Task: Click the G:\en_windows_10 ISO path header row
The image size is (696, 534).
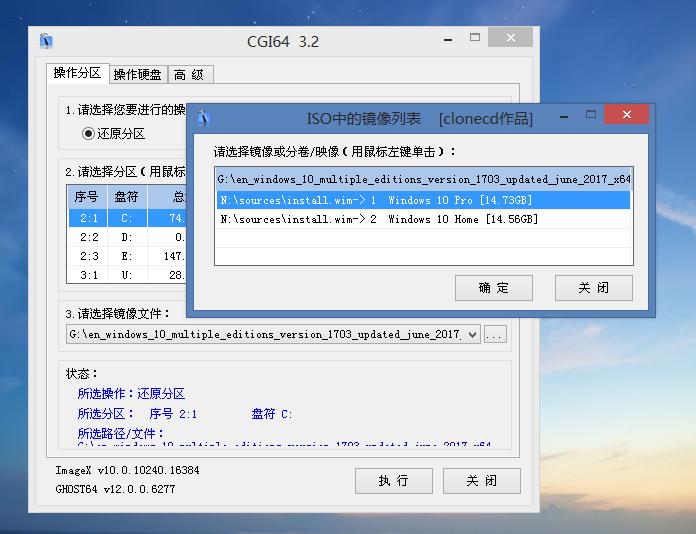Action: 423,179
